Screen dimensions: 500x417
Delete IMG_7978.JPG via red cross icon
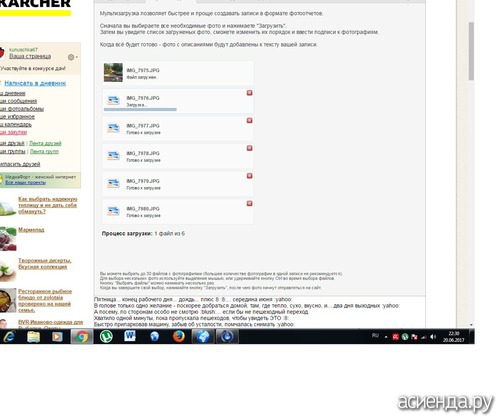tap(249, 148)
